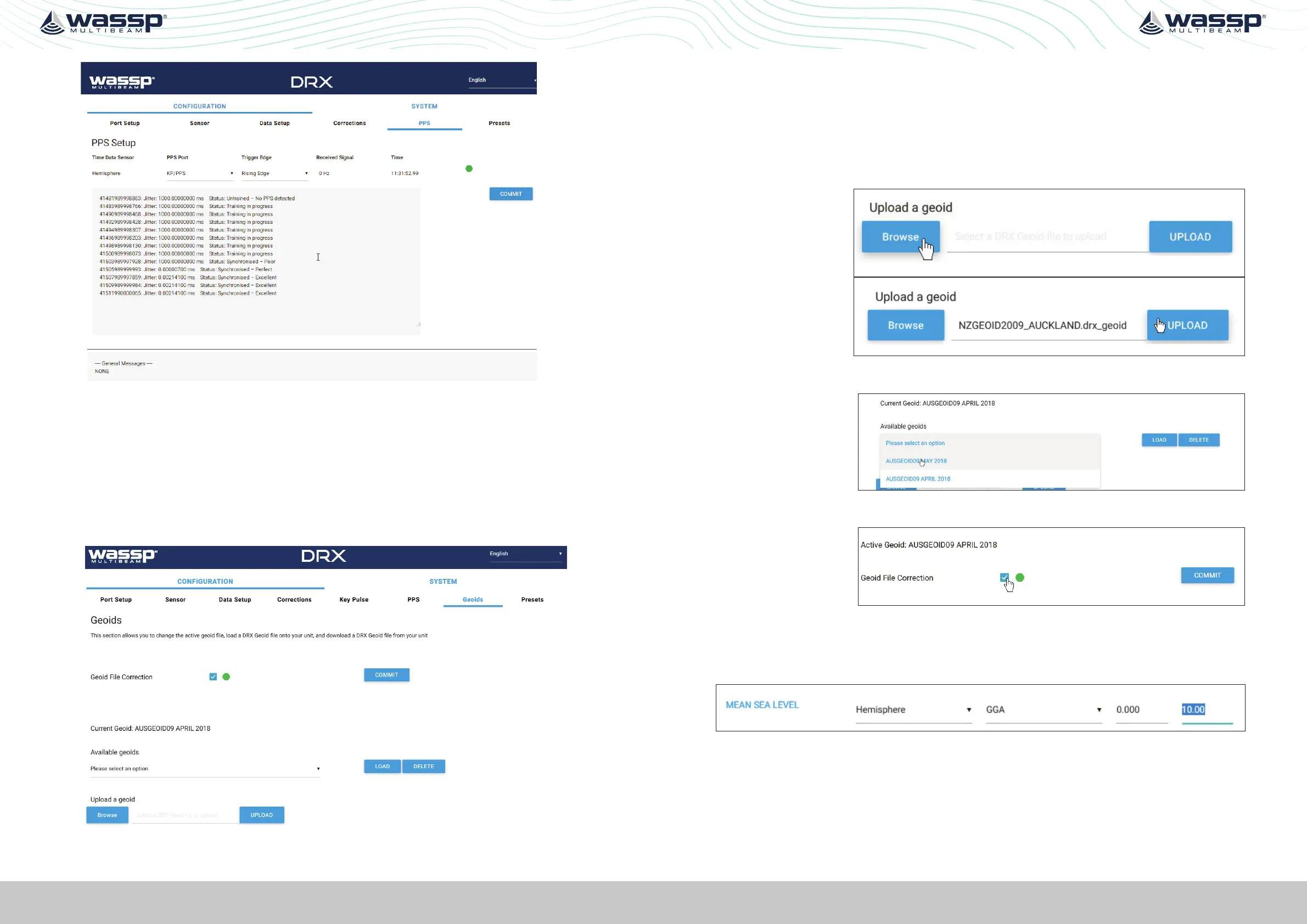Switch to the Corrections tab on the PPS page
The height and width of the screenshot is (924, 1307).
(x=350, y=123)
